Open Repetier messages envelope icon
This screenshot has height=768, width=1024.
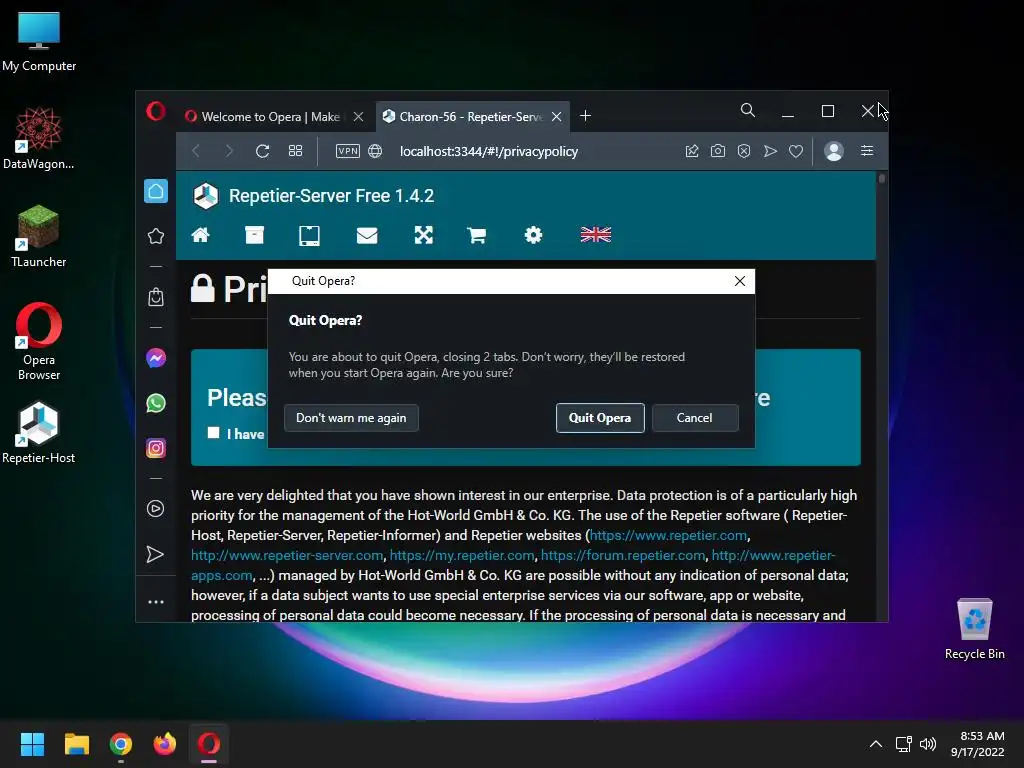tap(367, 235)
